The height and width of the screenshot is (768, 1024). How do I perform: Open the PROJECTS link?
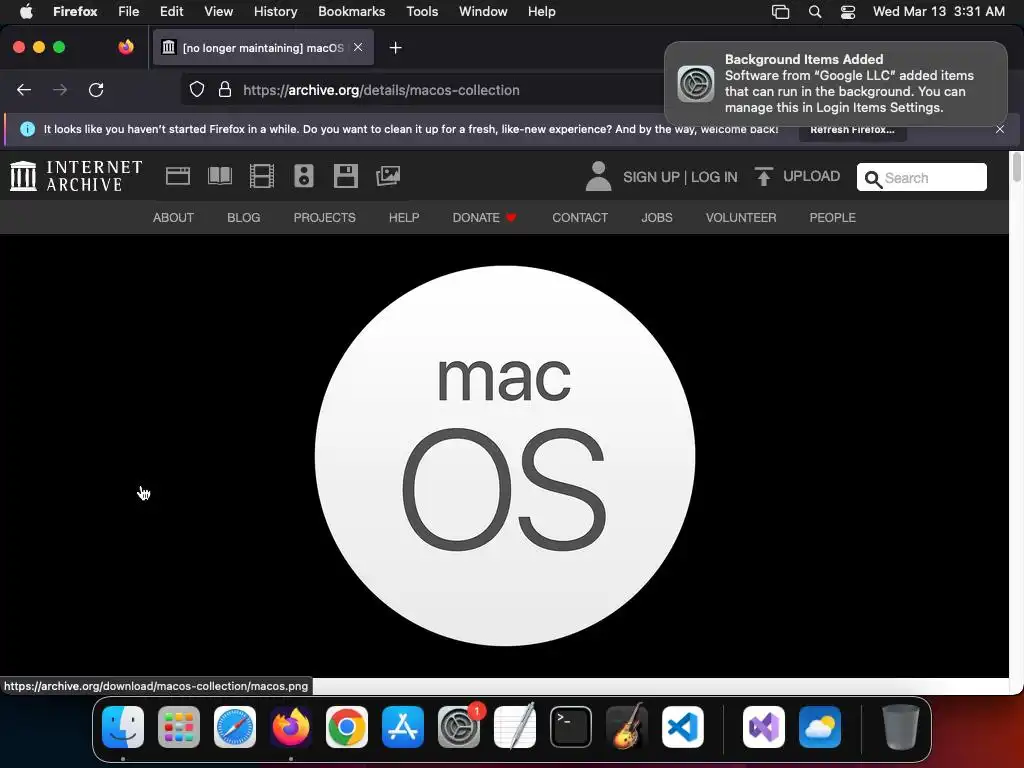tap(325, 217)
